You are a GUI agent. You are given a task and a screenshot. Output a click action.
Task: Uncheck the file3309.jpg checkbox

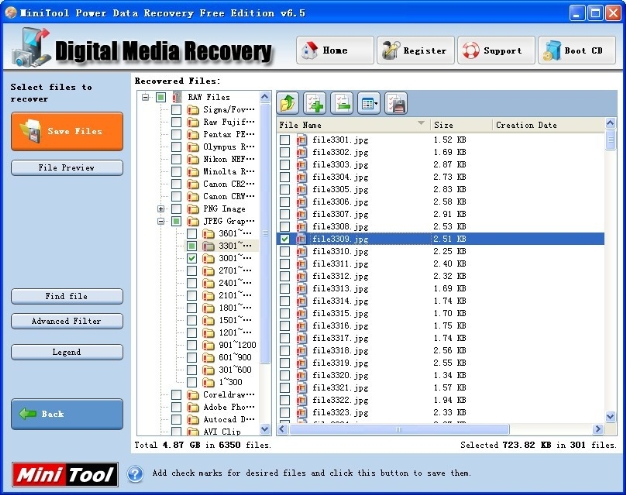coord(285,239)
